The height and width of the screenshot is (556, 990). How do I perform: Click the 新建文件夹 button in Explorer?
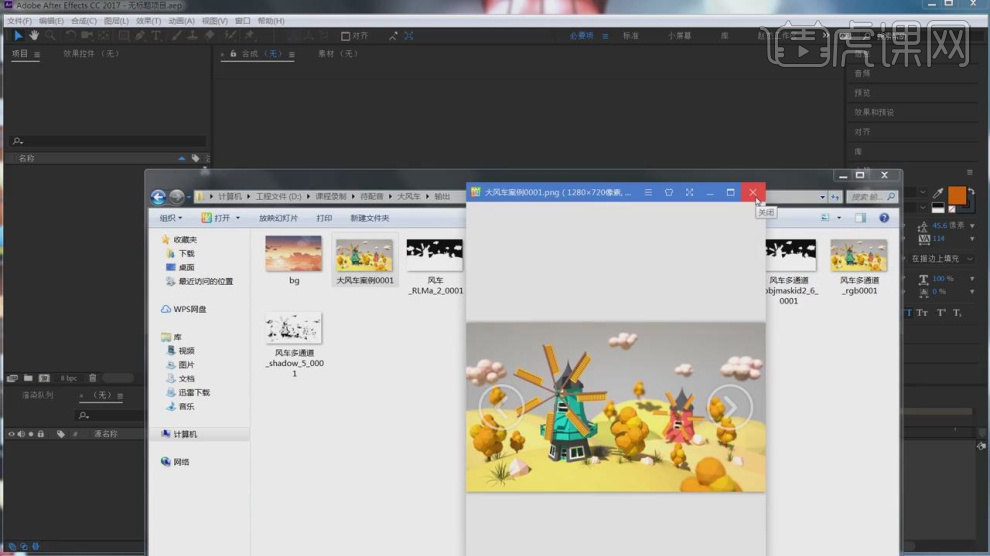[369, 218]
